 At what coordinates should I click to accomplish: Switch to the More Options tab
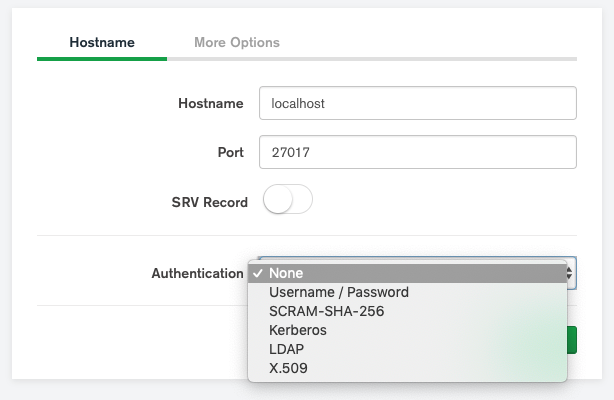tap(237, 42)
